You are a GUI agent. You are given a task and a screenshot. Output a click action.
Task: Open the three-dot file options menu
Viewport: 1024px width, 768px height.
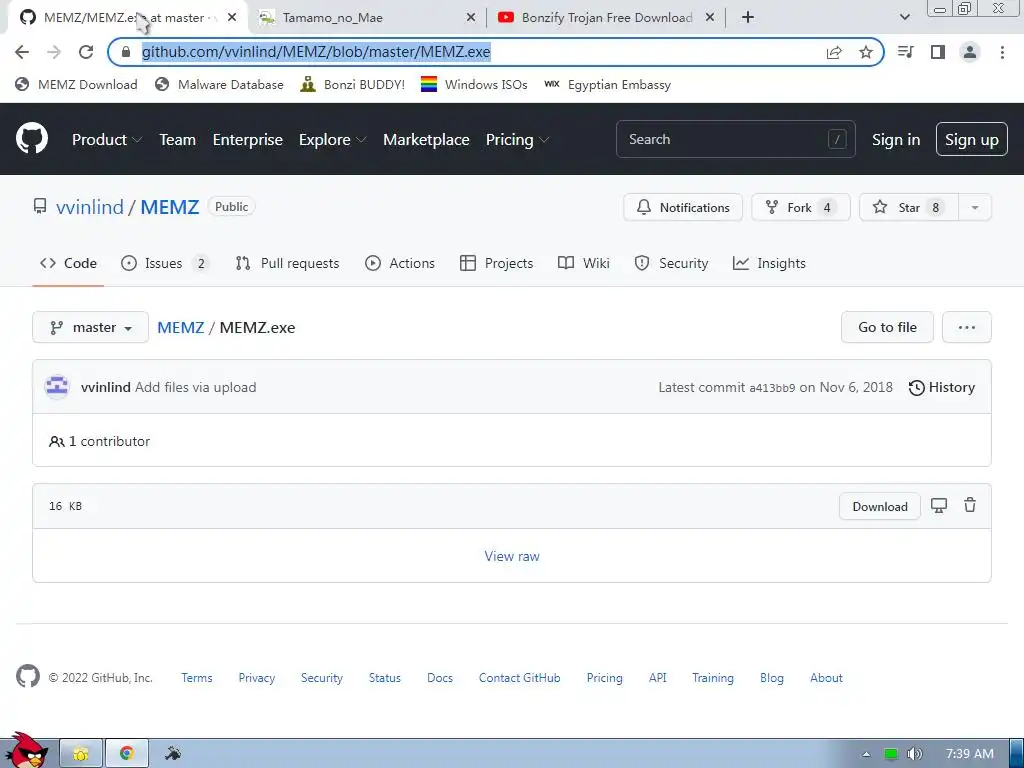(x=967, y=327)
